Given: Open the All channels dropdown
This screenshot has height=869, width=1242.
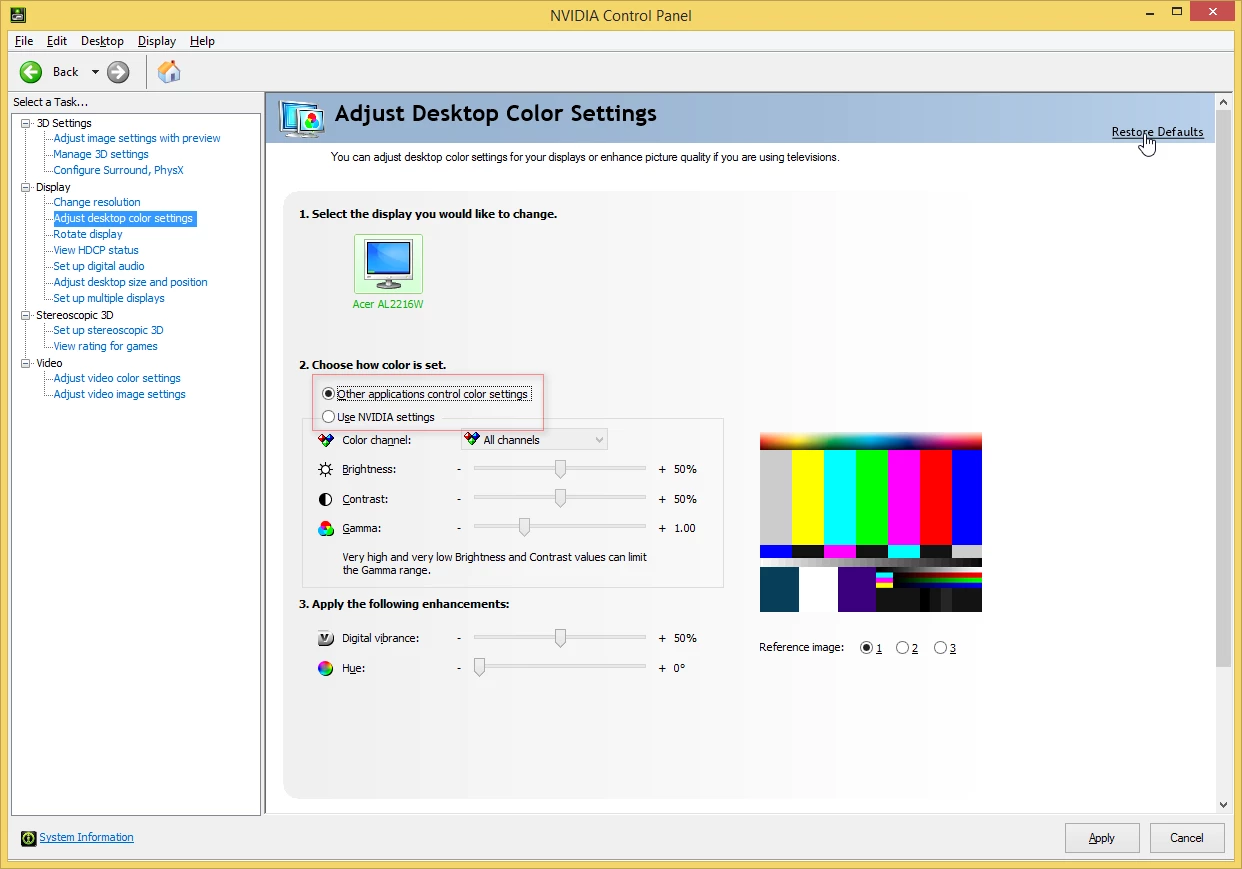Looking at the screenshot, I should coord(534,440).
